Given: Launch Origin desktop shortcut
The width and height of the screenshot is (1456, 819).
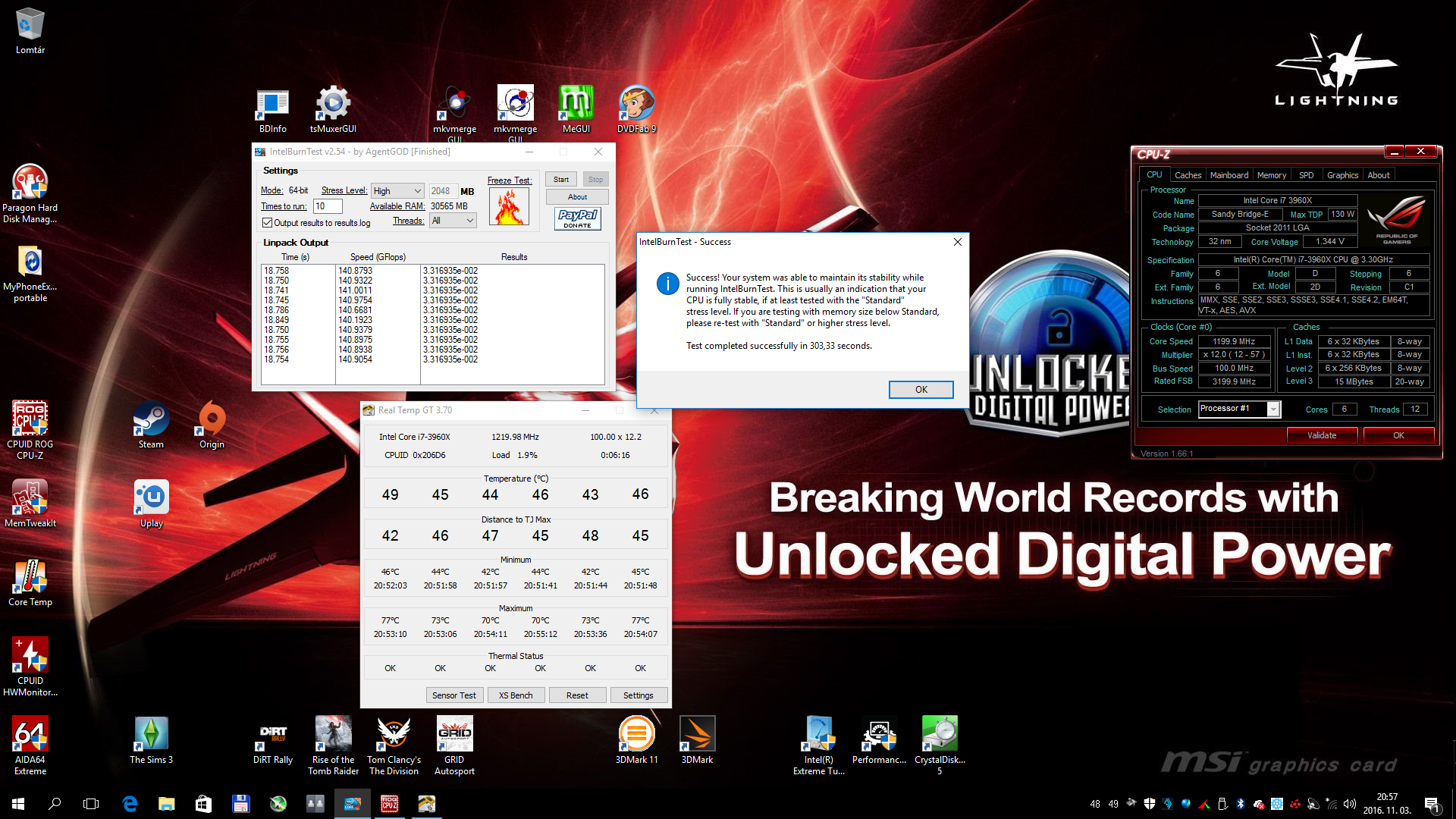Looking at the screenshot, I should (x=212, y=425).
